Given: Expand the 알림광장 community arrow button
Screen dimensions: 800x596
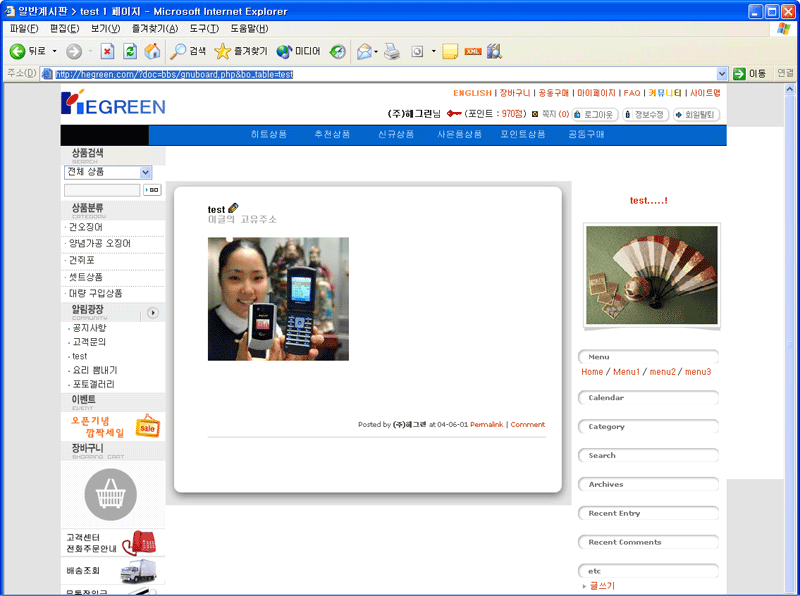Looking at the screenshot, I should (x=153, y=313).
